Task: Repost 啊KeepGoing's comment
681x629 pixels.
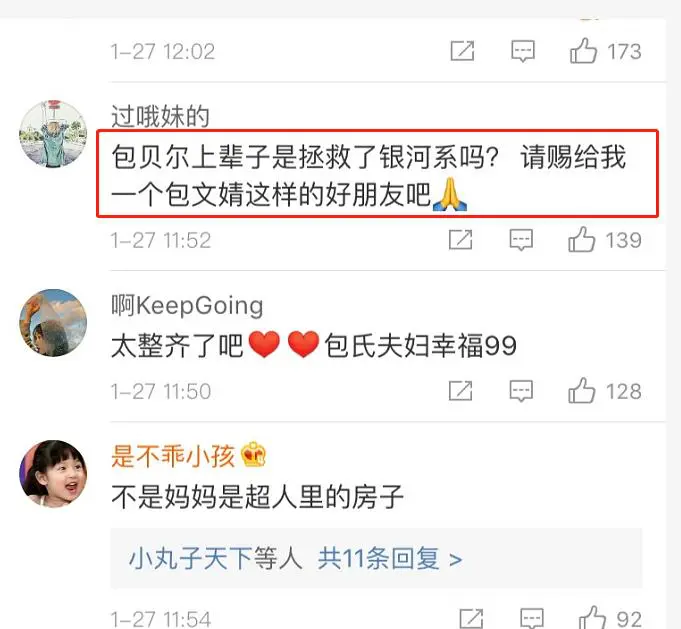Action: click(x=460, y=391)
